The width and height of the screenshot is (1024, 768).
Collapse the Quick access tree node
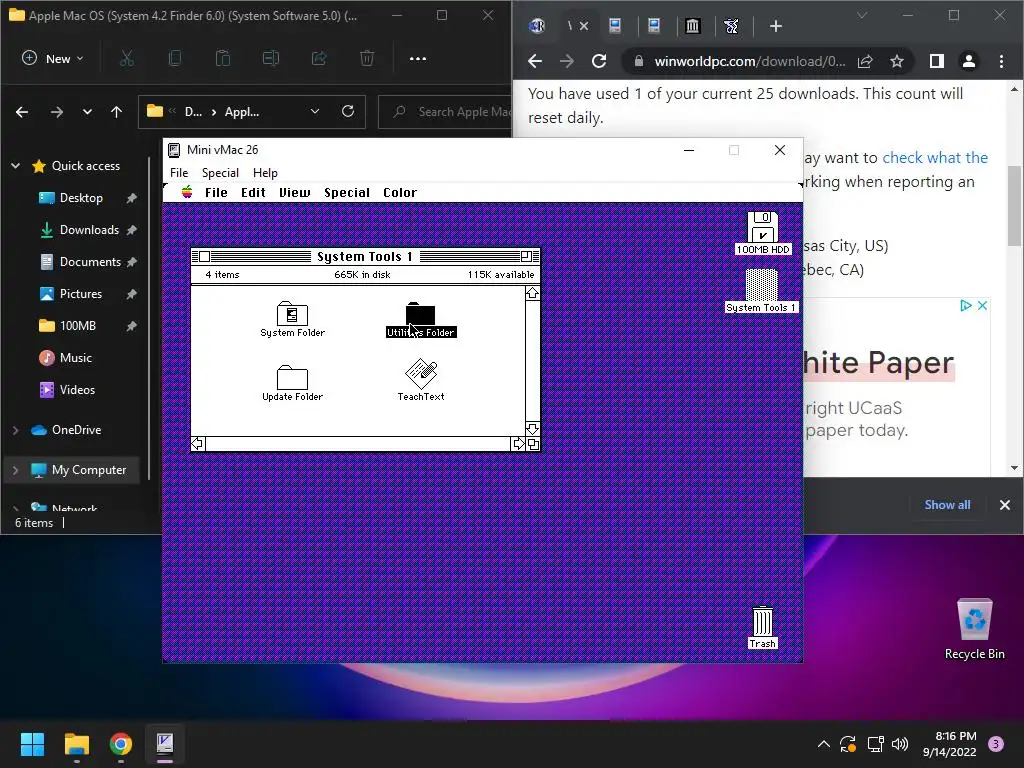pyautogui.click(x=16, y=166)
